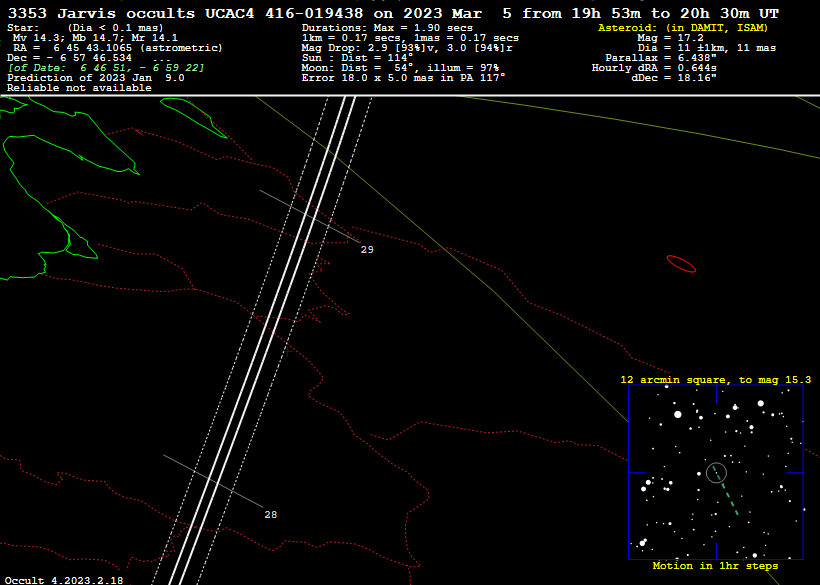Click the 'Motion in 1hr steps' caption
The width and height of the screenshot is (820, 585).
click(715, 566)
